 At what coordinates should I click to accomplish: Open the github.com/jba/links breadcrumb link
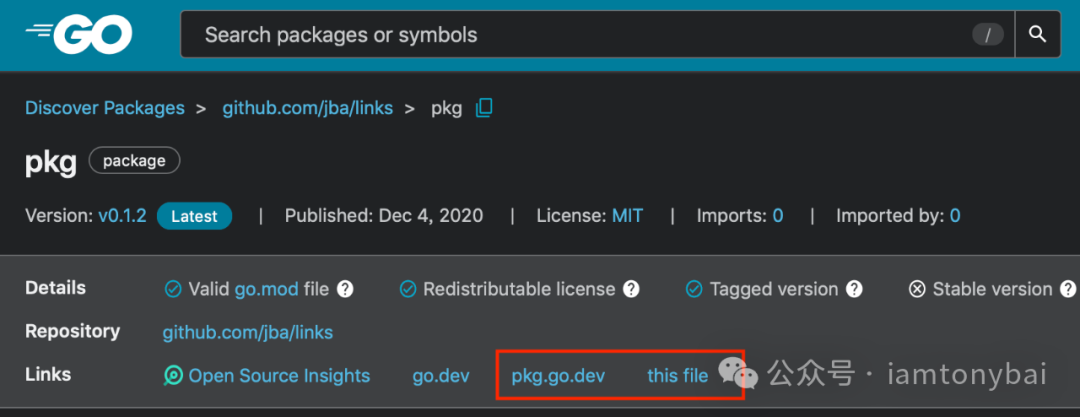(x=307, y=108)
